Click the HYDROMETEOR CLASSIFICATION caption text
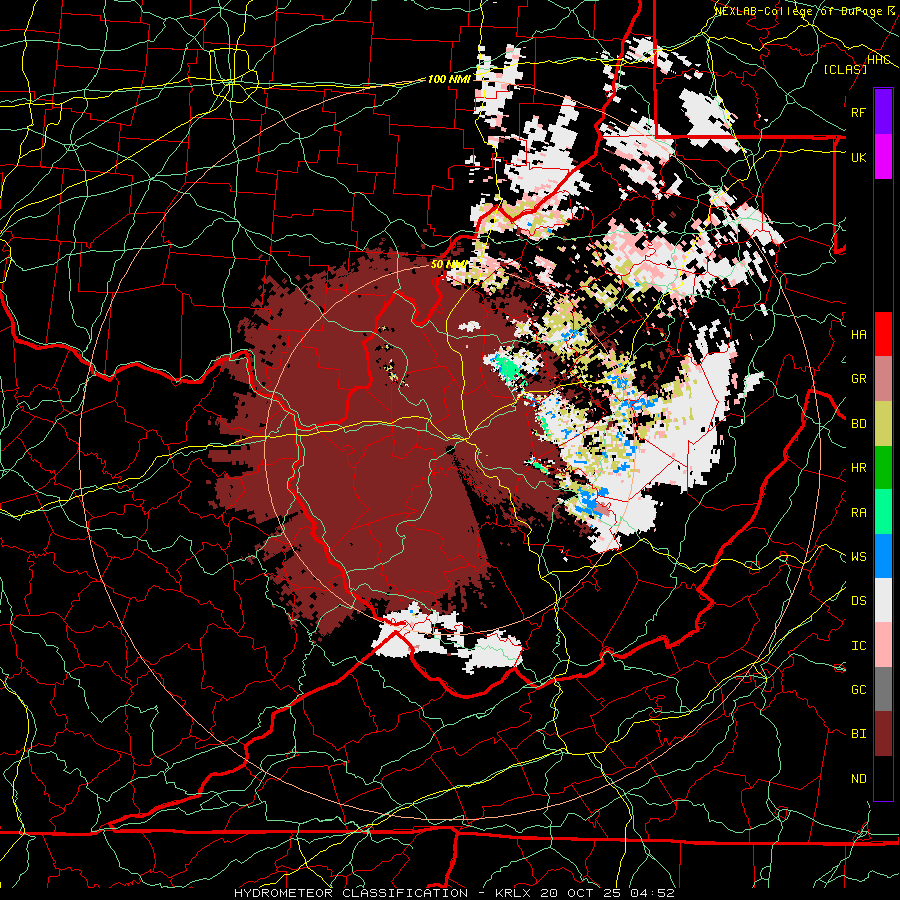Screen dimensions: 900x900 click(351, 893)
